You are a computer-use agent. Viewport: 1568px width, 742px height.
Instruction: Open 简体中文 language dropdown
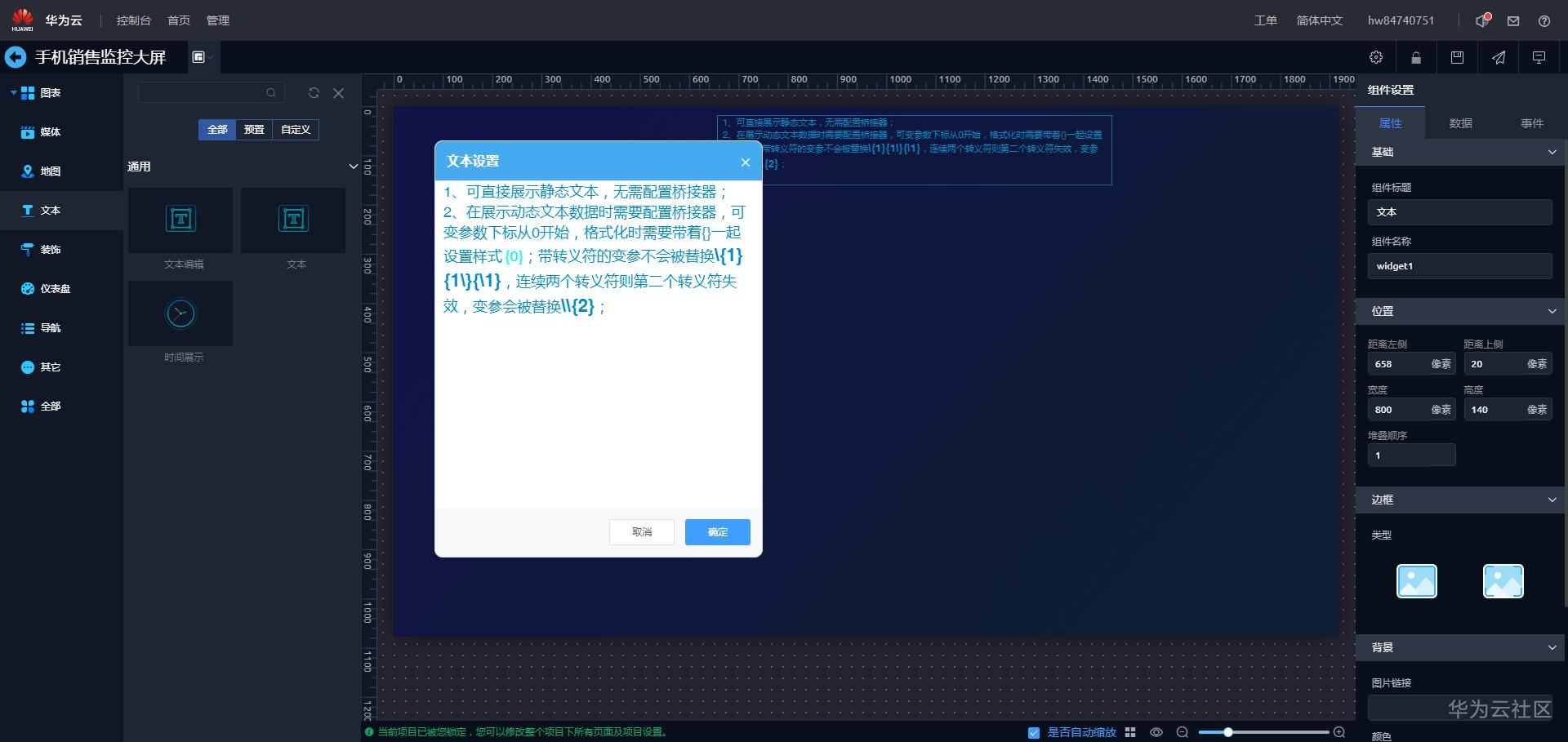(1319, 20)
